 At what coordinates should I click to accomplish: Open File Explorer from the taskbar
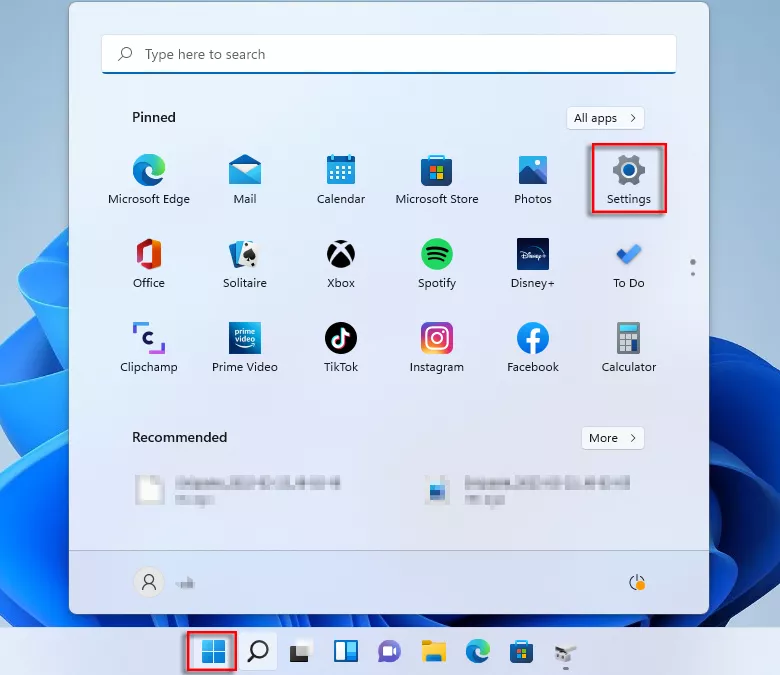tap(434, 651)
